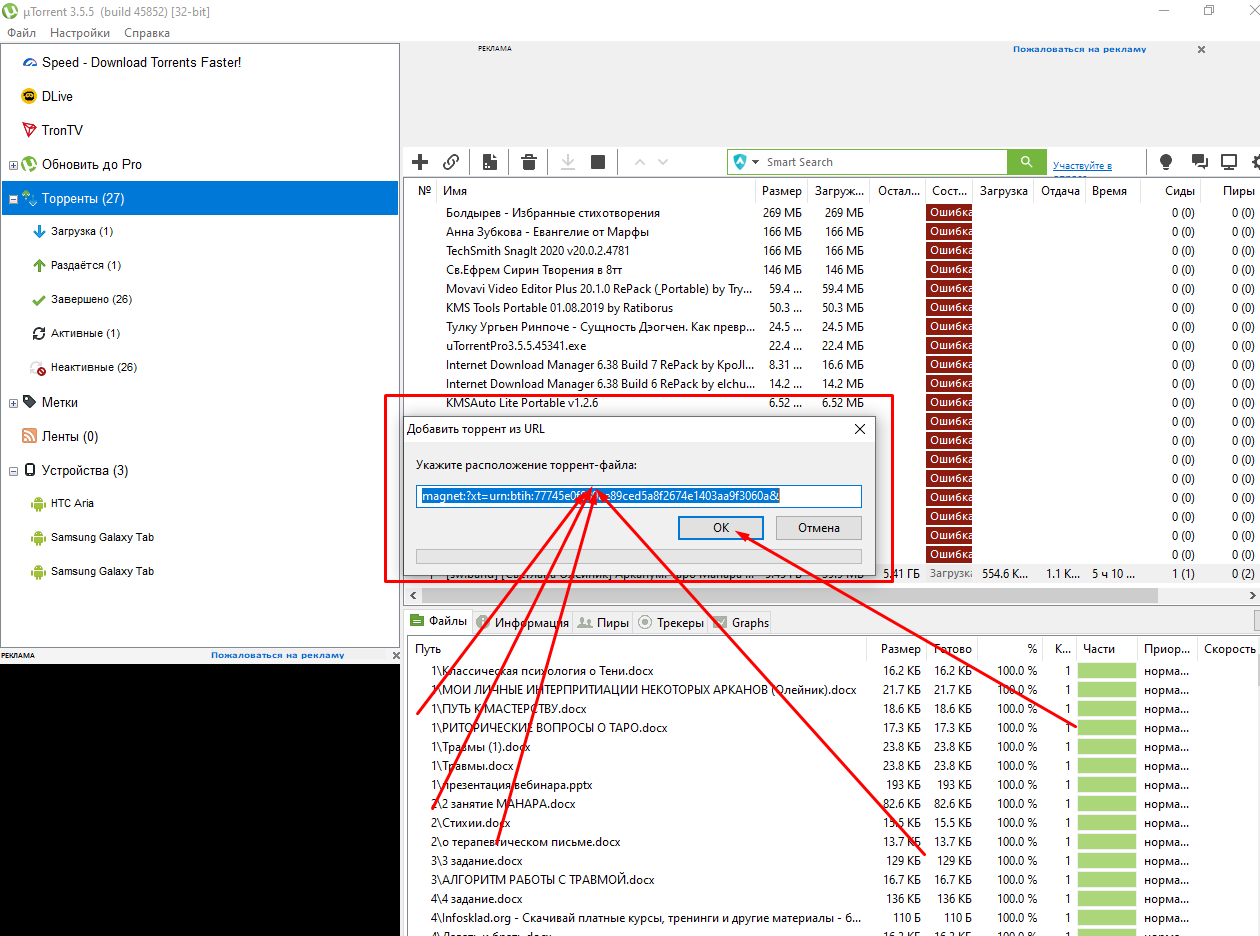
Task: Select torrent KMSAuto Lite Portable v1.2.6
Action: point(522,403)
